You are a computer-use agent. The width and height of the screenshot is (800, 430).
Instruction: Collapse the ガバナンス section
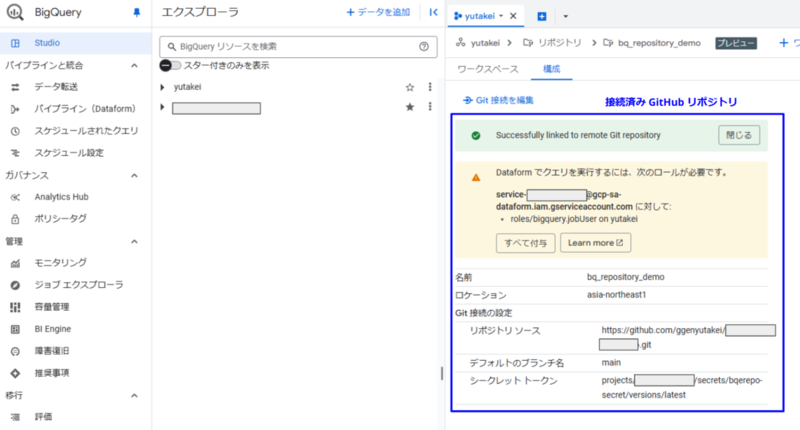click(x=134, y=175)
